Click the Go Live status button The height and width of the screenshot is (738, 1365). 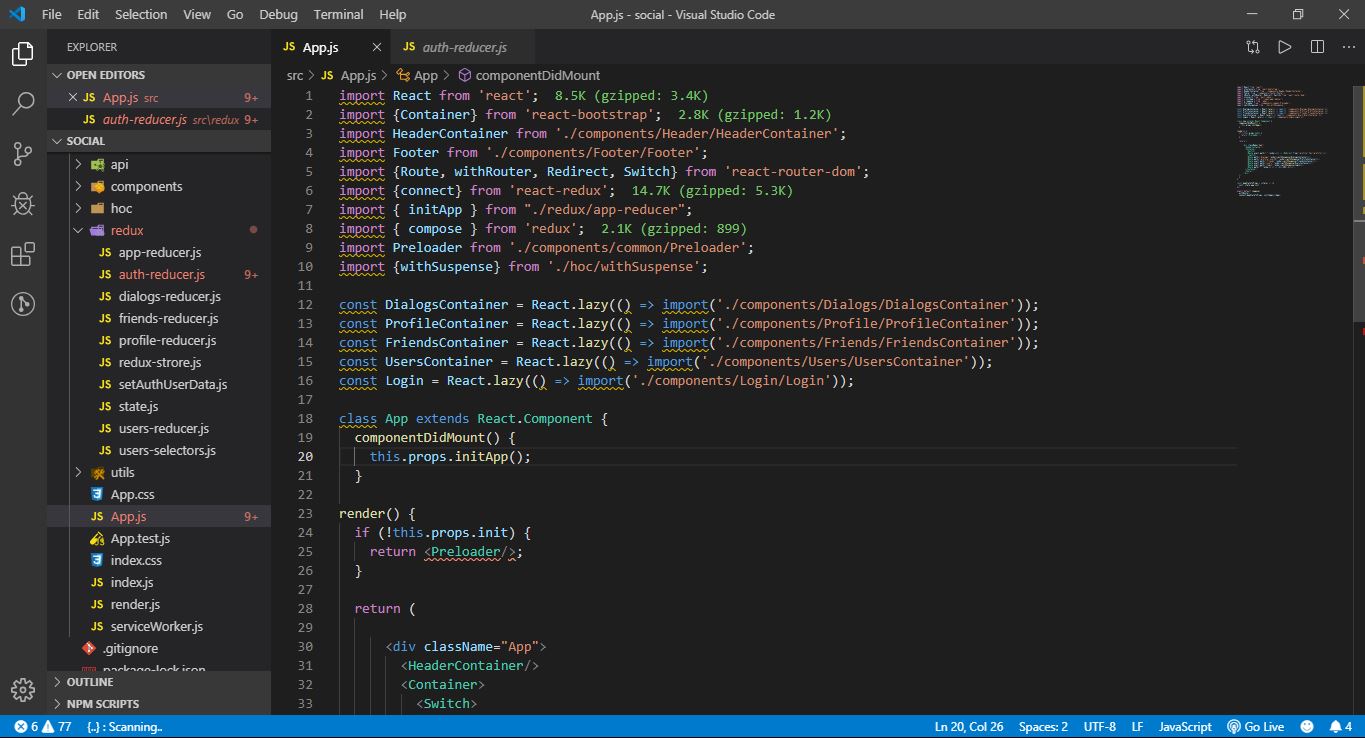[1255, 727]
